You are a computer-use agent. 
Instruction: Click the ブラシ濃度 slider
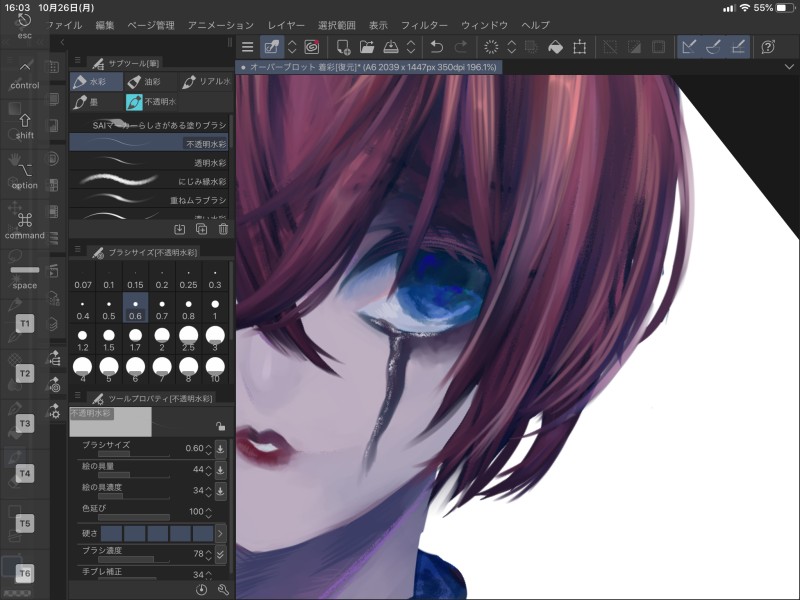click(134, 559)
